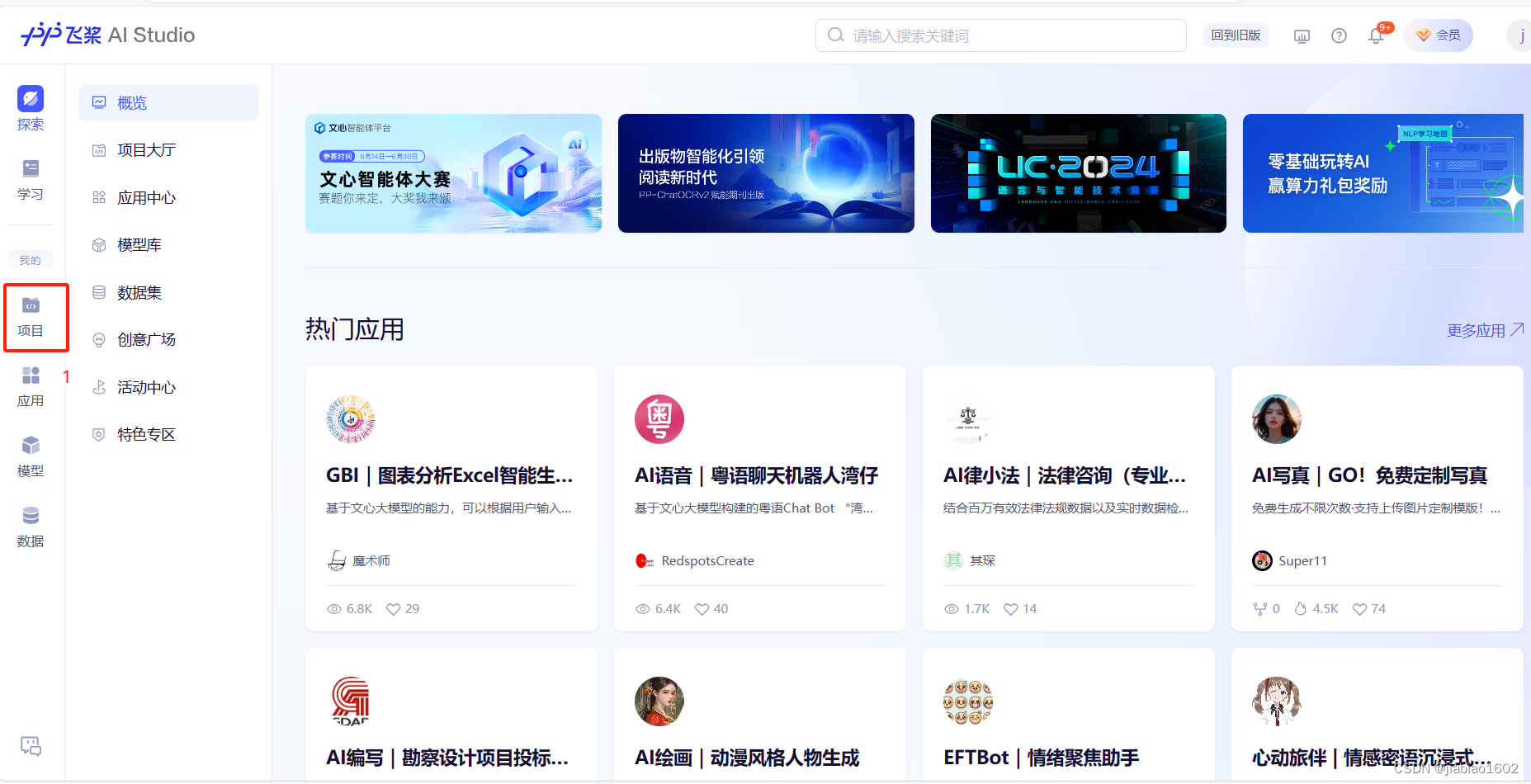Open the 更多应用 link
This screenshot has height=784, width=1531.
(x=1485, y=330)
